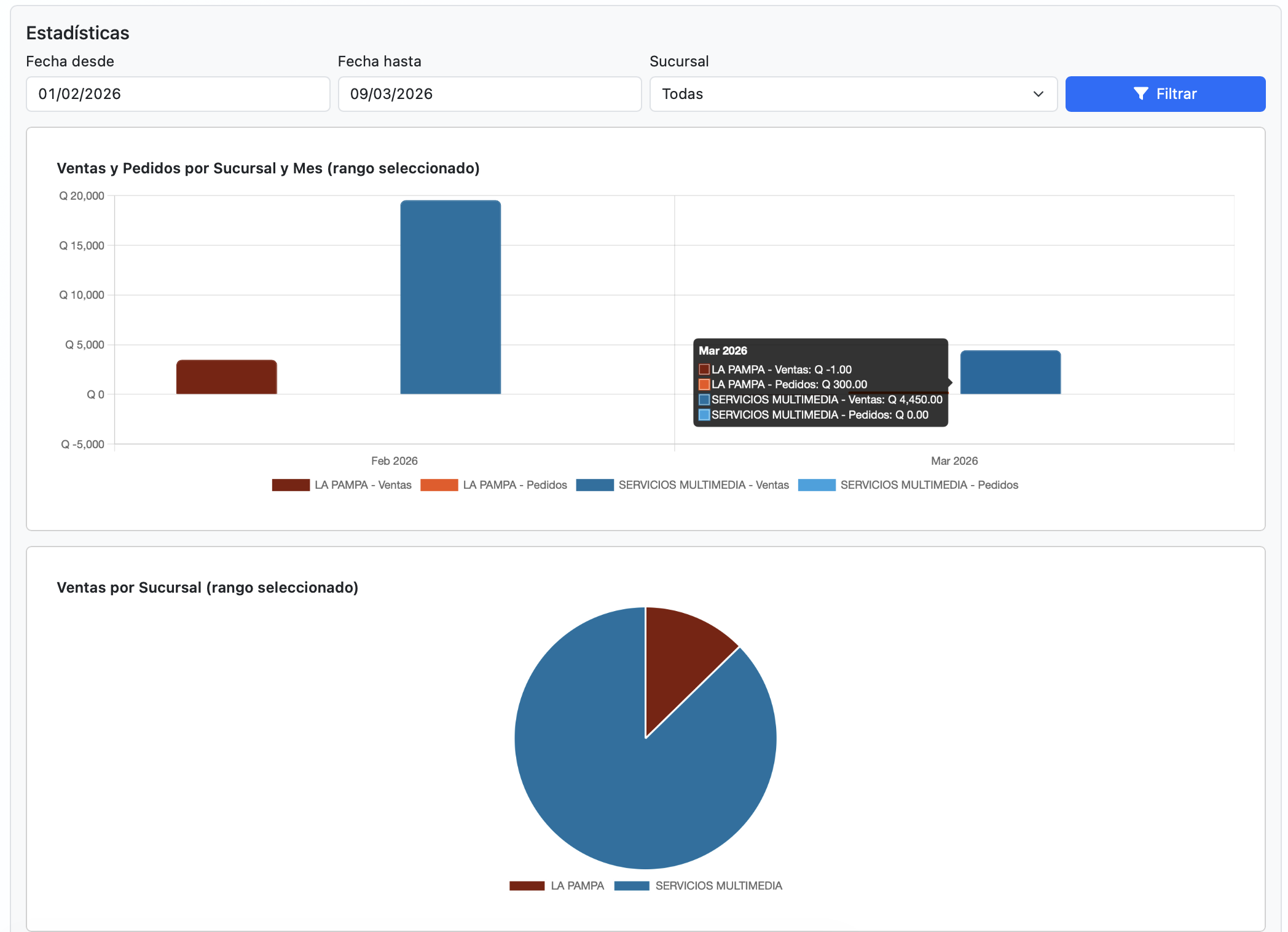Toggle LA PAMPA - Ventas legend swatch
This screenshot has height=932, width=1288.
pos(291,485)
